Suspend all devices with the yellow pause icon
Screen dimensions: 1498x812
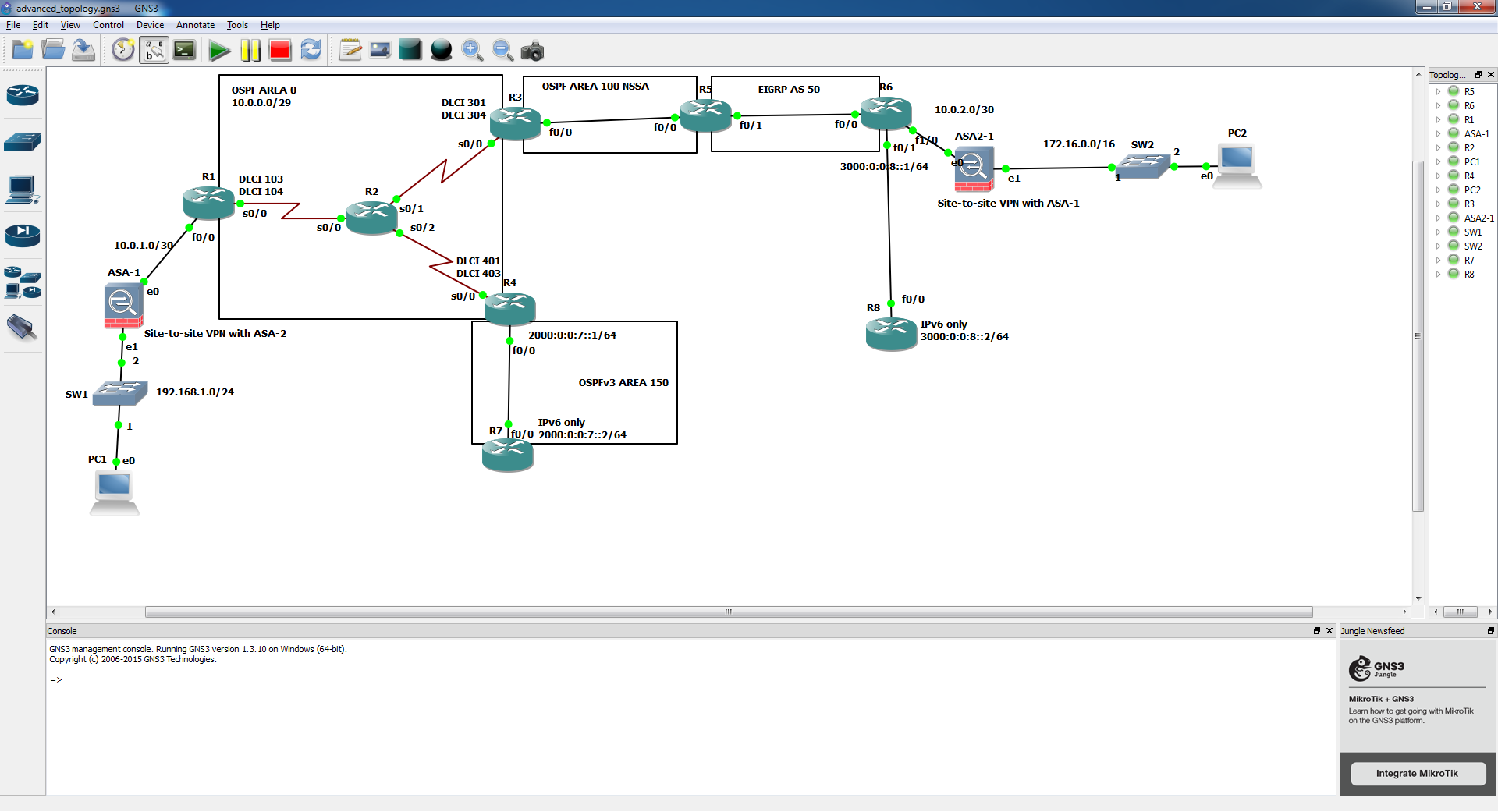[x=250, y=51]
